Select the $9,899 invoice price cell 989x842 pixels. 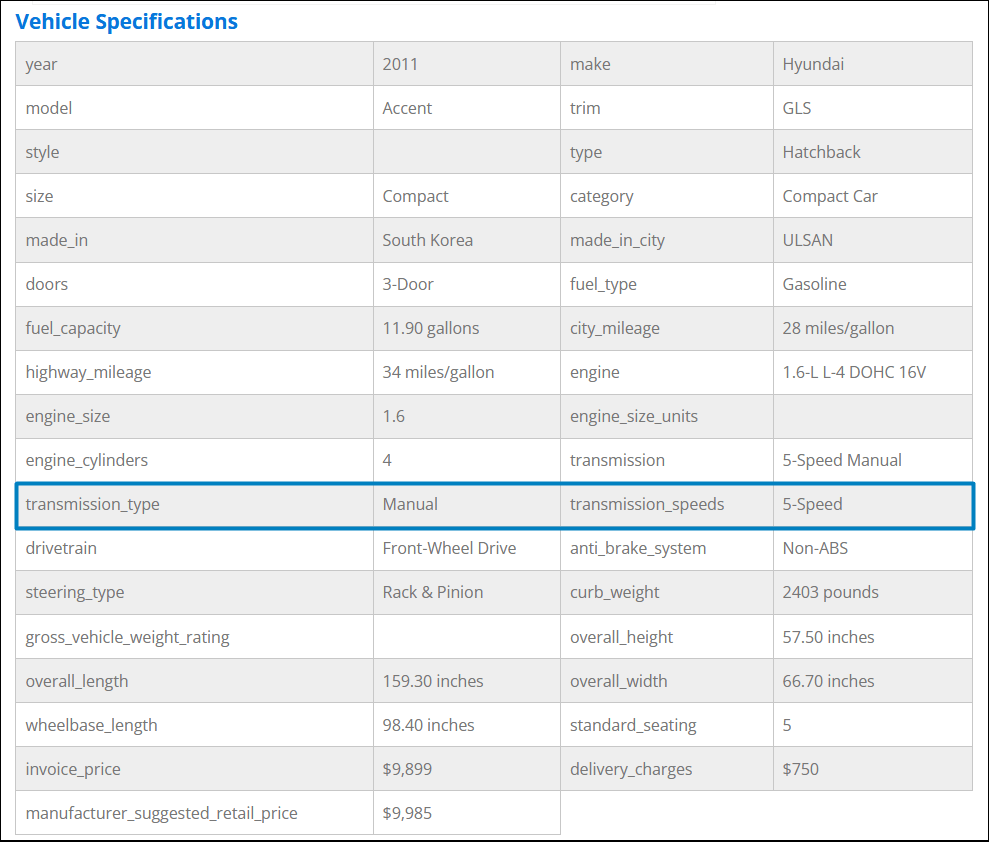tap(407, 769)
